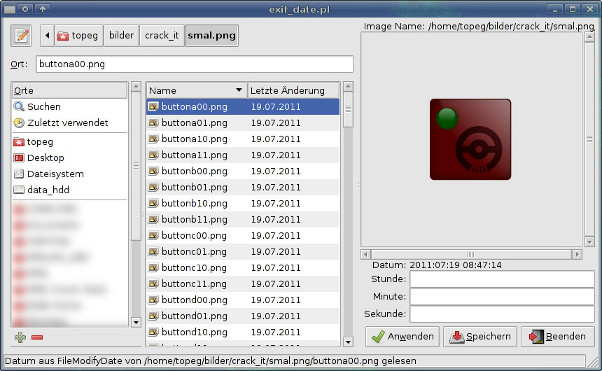Select file buttonc11.png
The image size is (602, 371).
(243, 284)
